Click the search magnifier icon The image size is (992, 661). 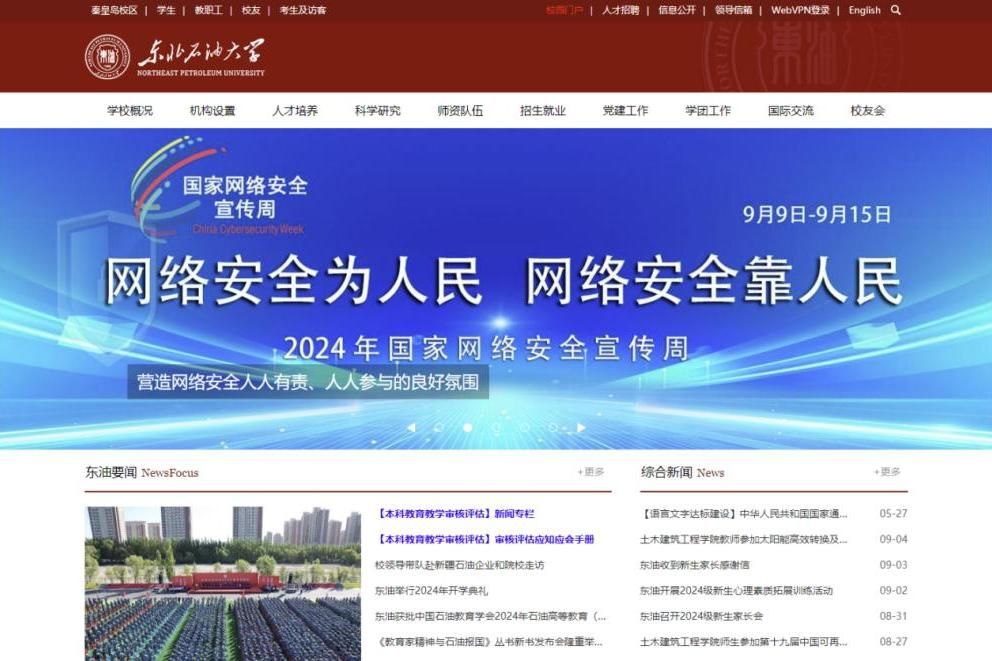pyautogui.click(x=895, y=10)
